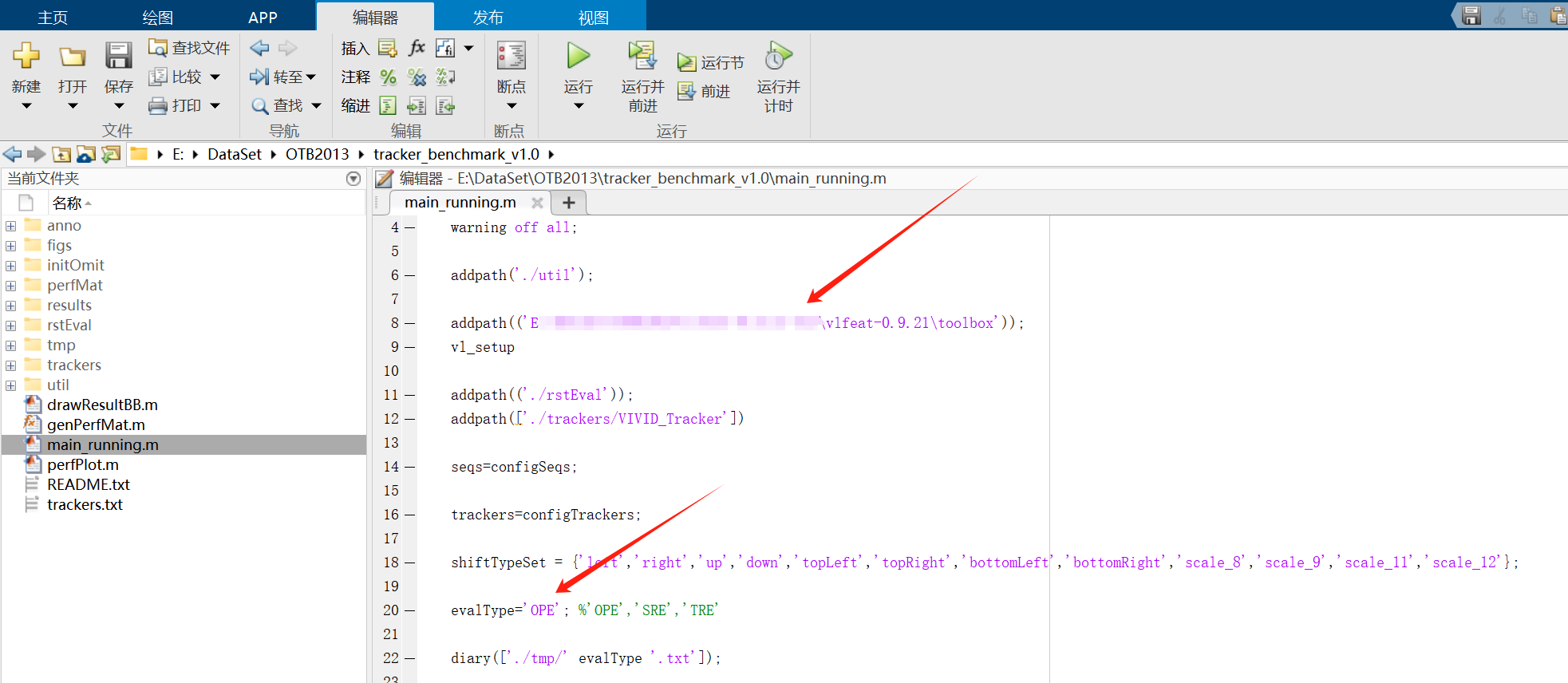Select README.txt in the file list

tap(89, 485)
